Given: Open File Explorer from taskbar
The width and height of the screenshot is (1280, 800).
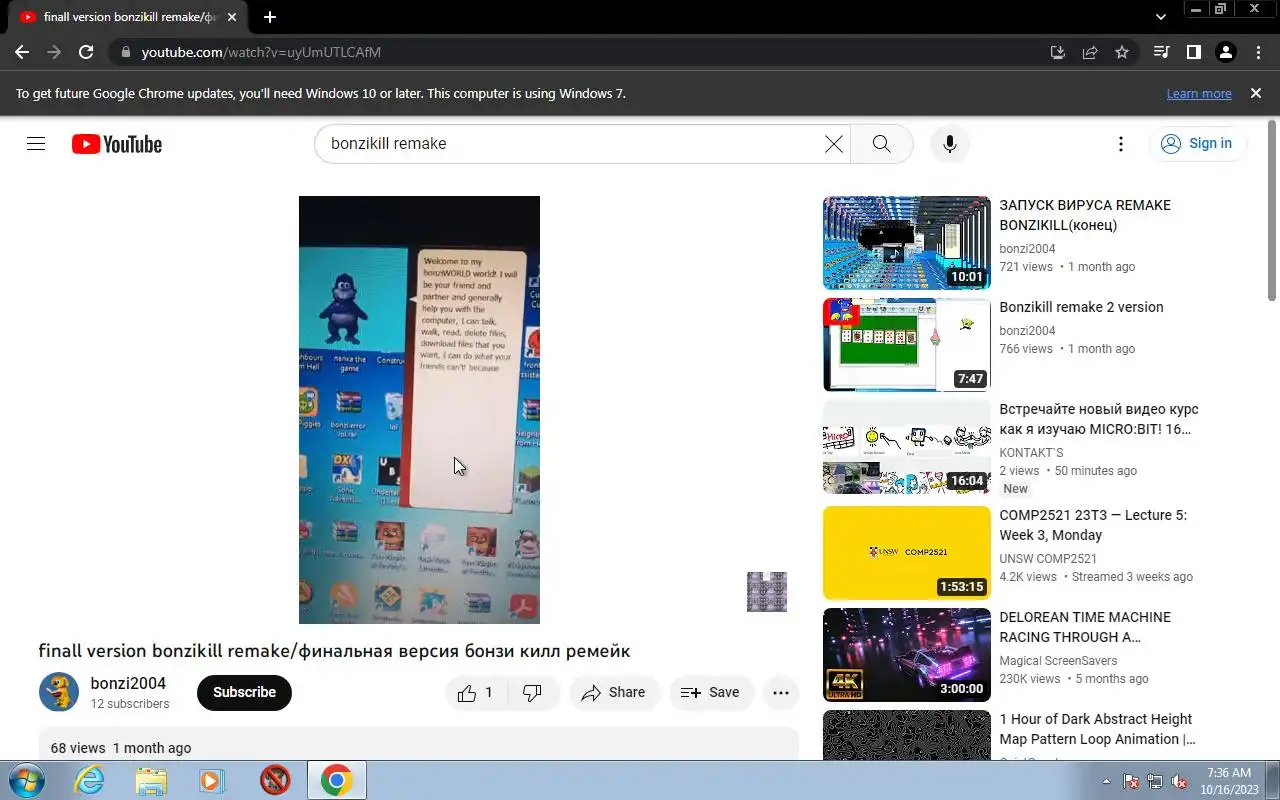Looking at the screenshot, I should pos(151,780).
